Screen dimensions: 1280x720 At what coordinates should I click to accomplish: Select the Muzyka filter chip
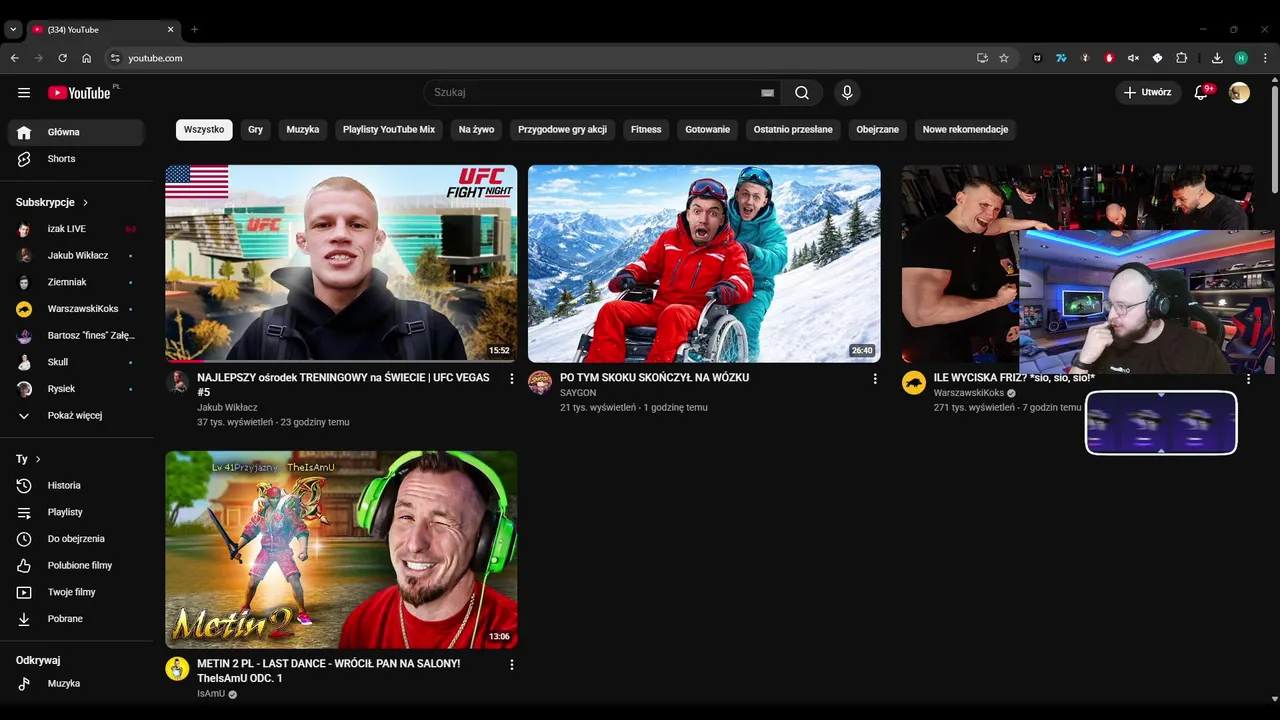303,130
